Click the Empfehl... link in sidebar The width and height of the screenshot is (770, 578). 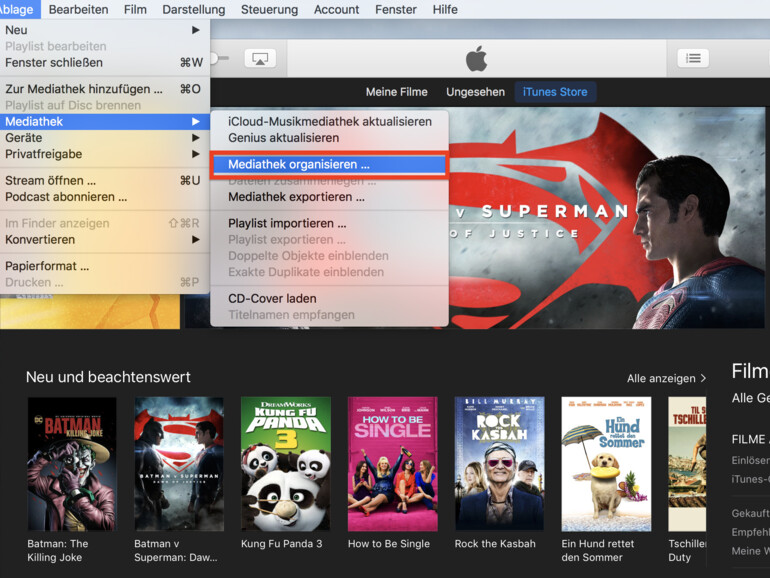pyautogui.click(x=750, y=532)
